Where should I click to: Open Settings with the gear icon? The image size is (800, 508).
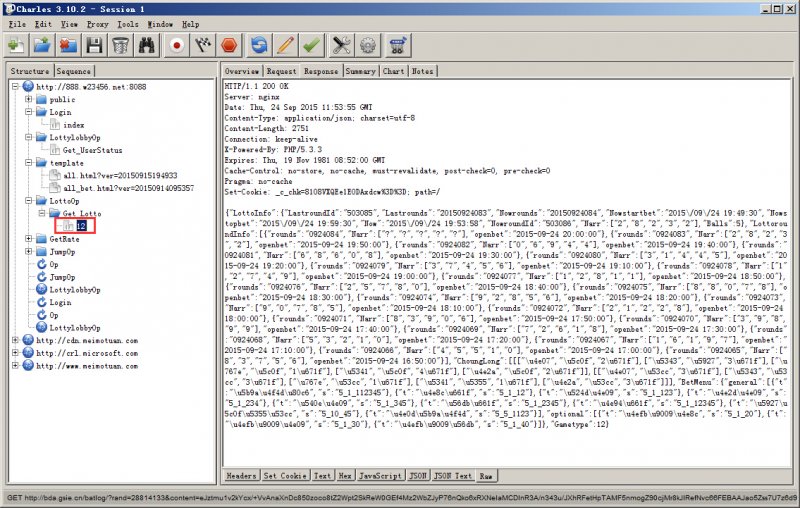[x=367, y=45]
